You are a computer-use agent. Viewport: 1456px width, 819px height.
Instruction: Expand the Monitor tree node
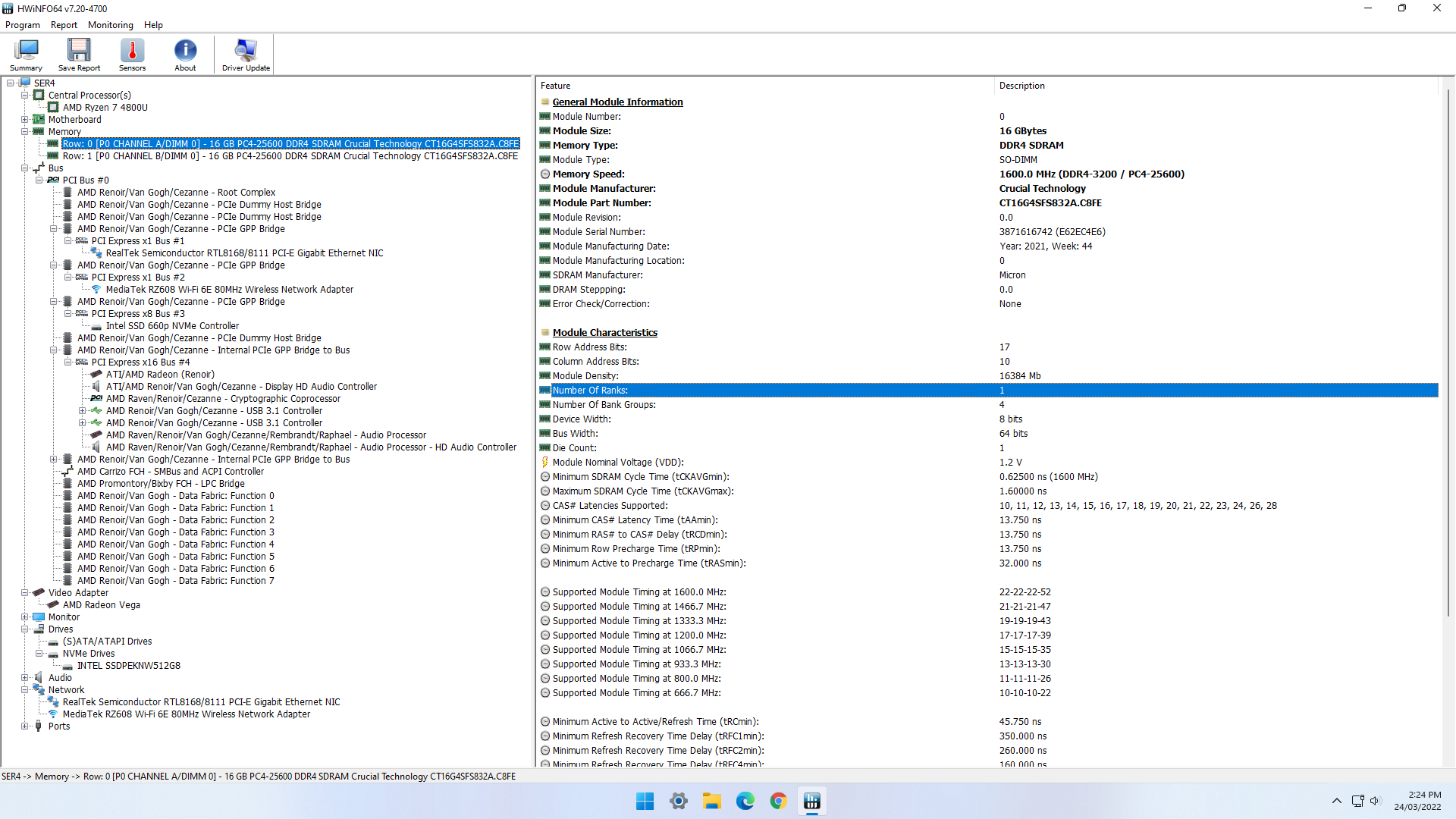[x=25, y=617]
